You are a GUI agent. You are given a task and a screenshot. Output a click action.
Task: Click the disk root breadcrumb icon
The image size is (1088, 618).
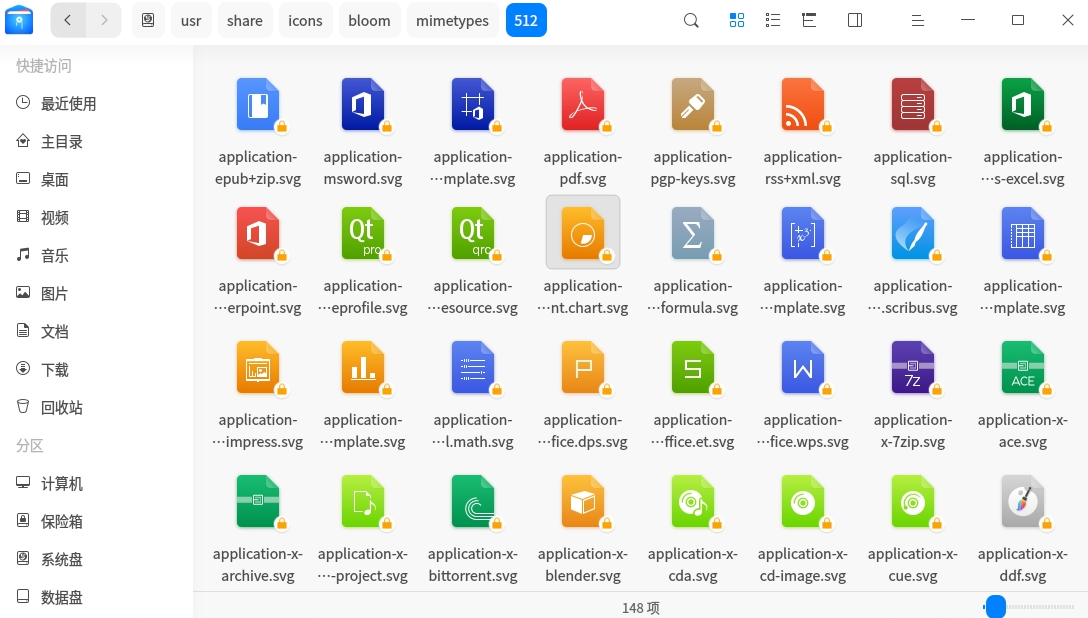click(148, 20)
